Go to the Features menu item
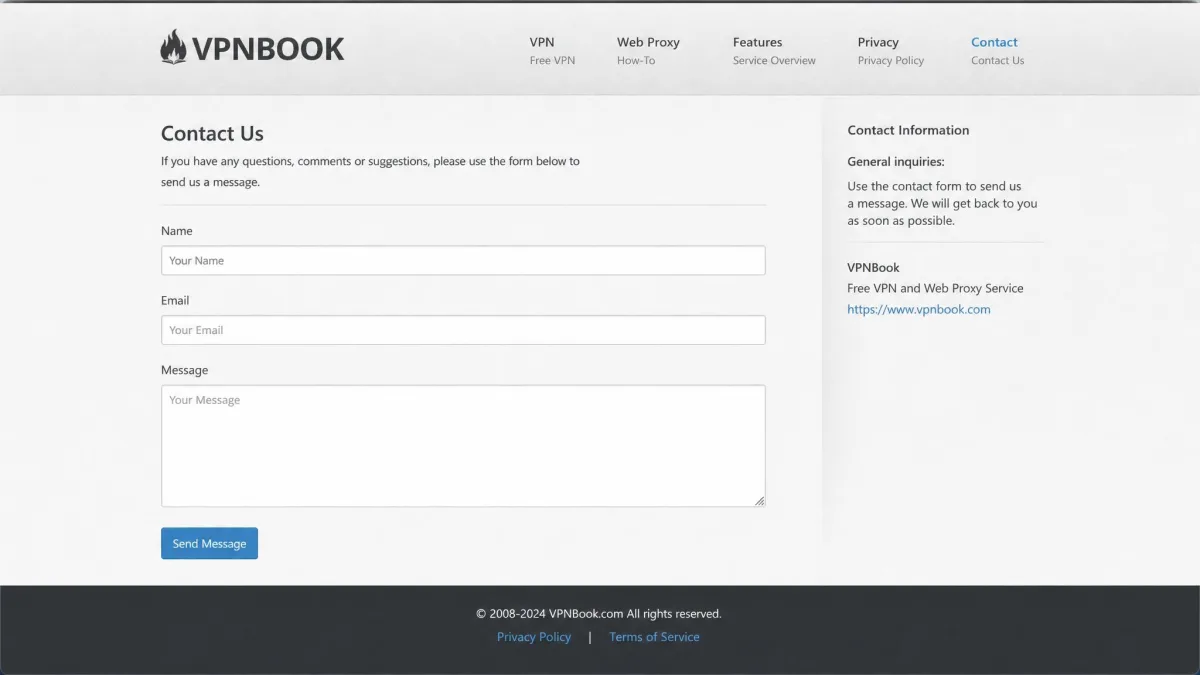The width and height of the screenshot is (1200, 675). point(774,51)
